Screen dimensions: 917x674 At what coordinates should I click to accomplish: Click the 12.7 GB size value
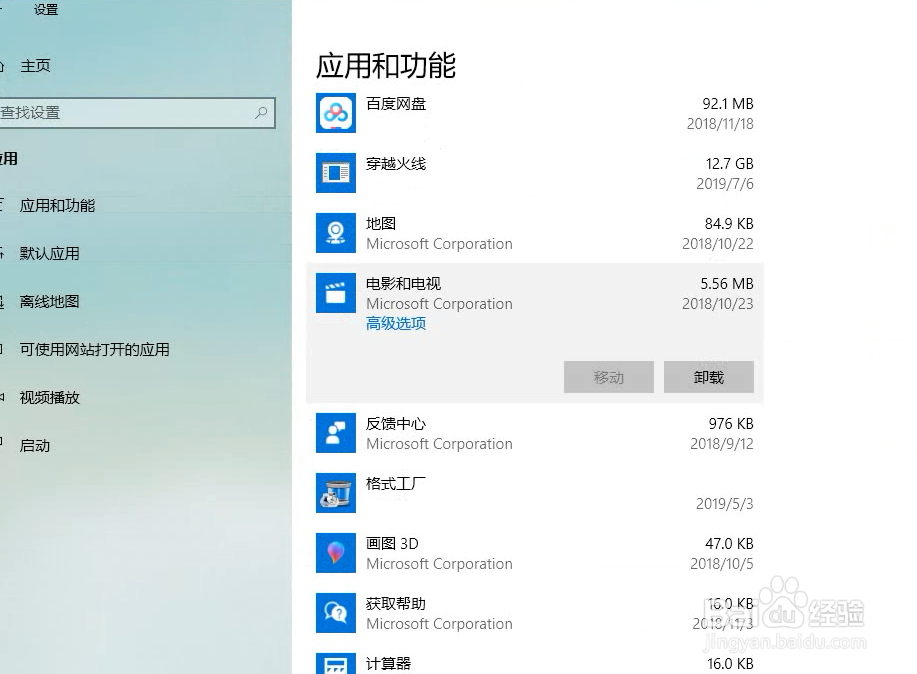(x=729, y=164)
